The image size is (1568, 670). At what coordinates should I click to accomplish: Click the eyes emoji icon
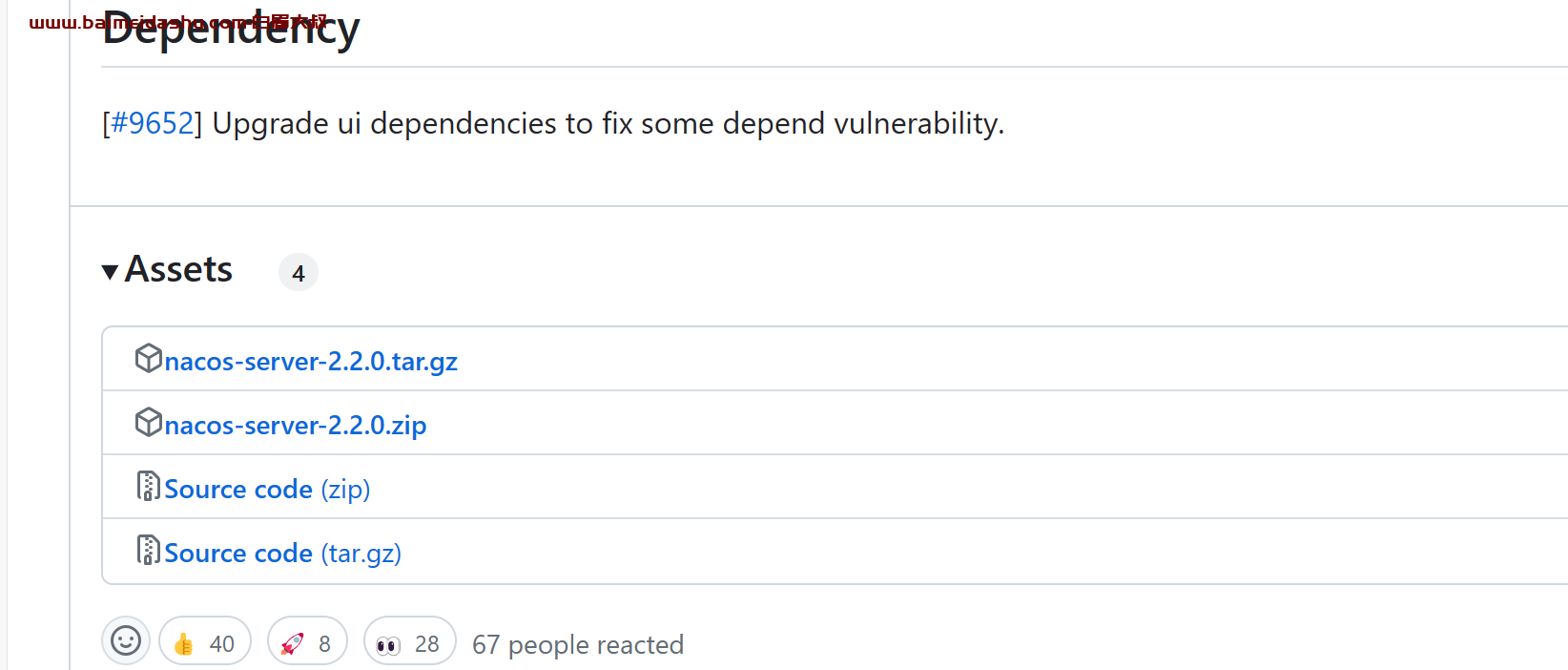(388, 646)
